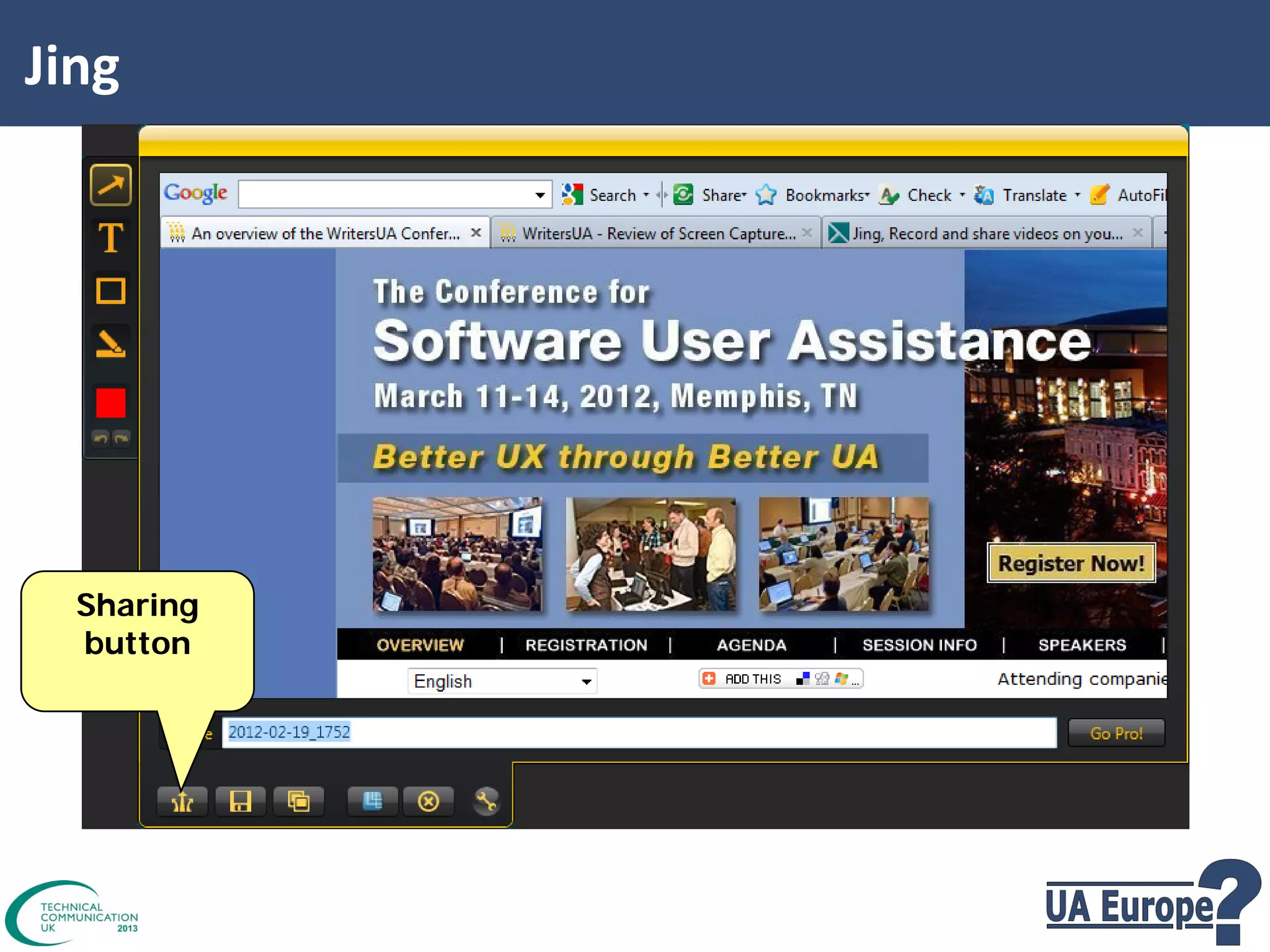Click the conference audience photo thumbnail
Image resolution: width=1270 pixels, height=952 pixels.
457,554
